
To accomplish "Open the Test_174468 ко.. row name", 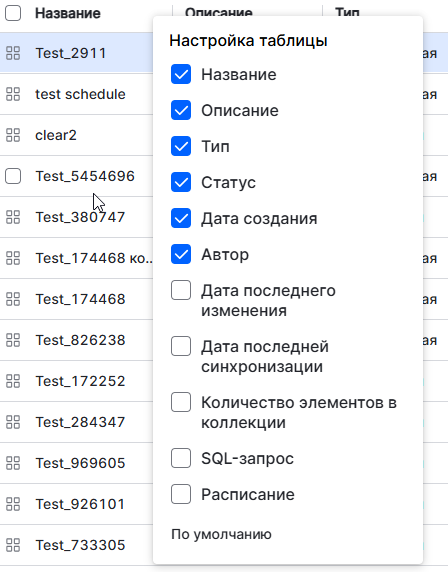I will point(94,258).
